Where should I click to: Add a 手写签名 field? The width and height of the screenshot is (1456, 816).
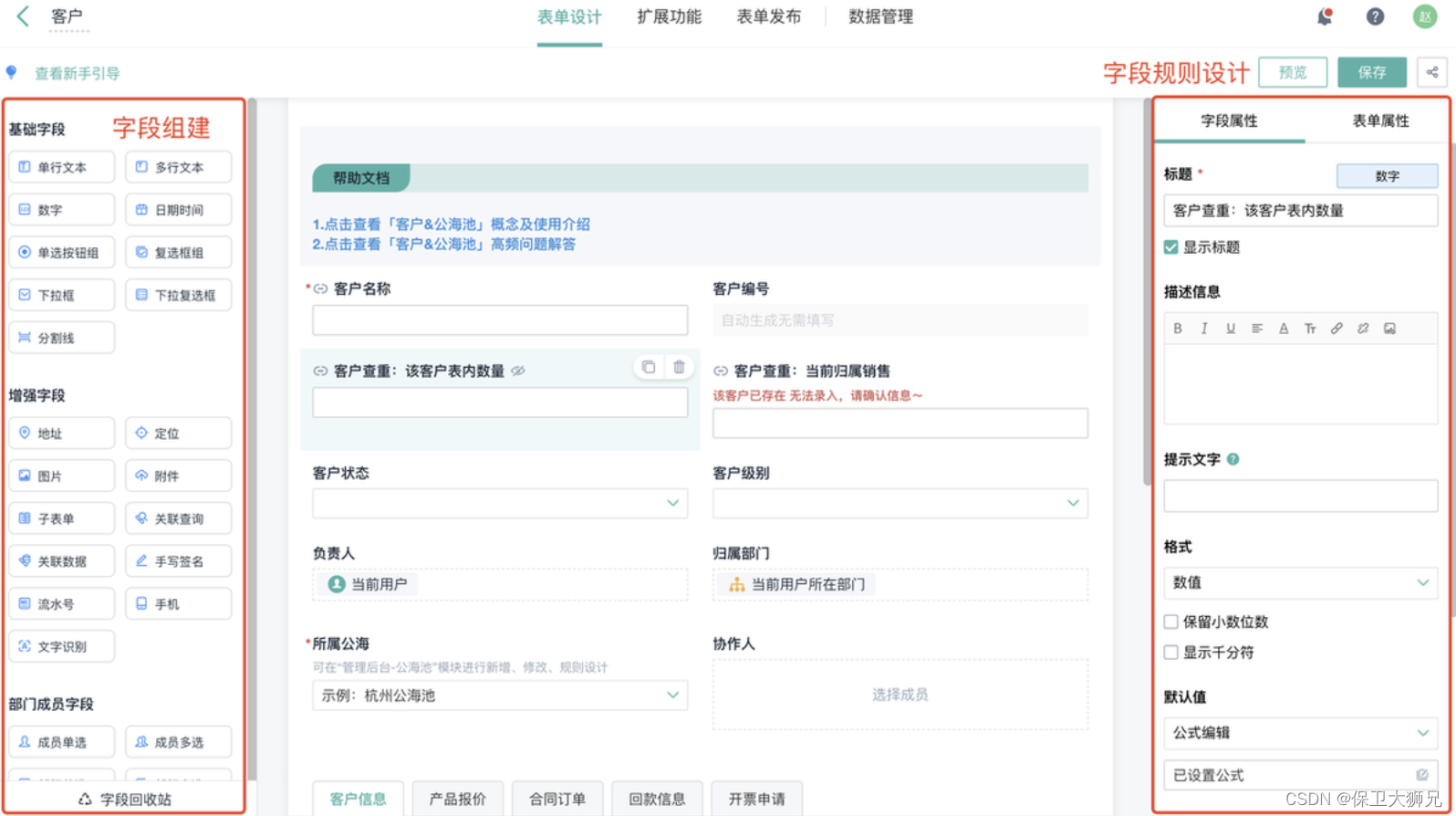click(x=179, y=561)
